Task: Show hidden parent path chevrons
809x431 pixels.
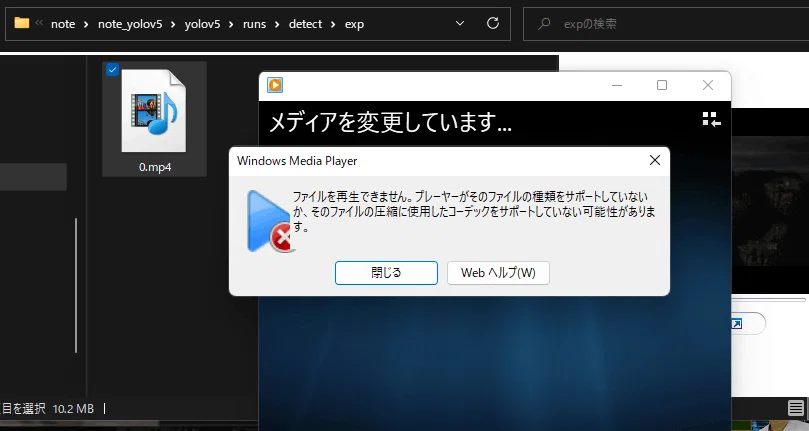Action: pyautogui.click(x=39, y=23)
